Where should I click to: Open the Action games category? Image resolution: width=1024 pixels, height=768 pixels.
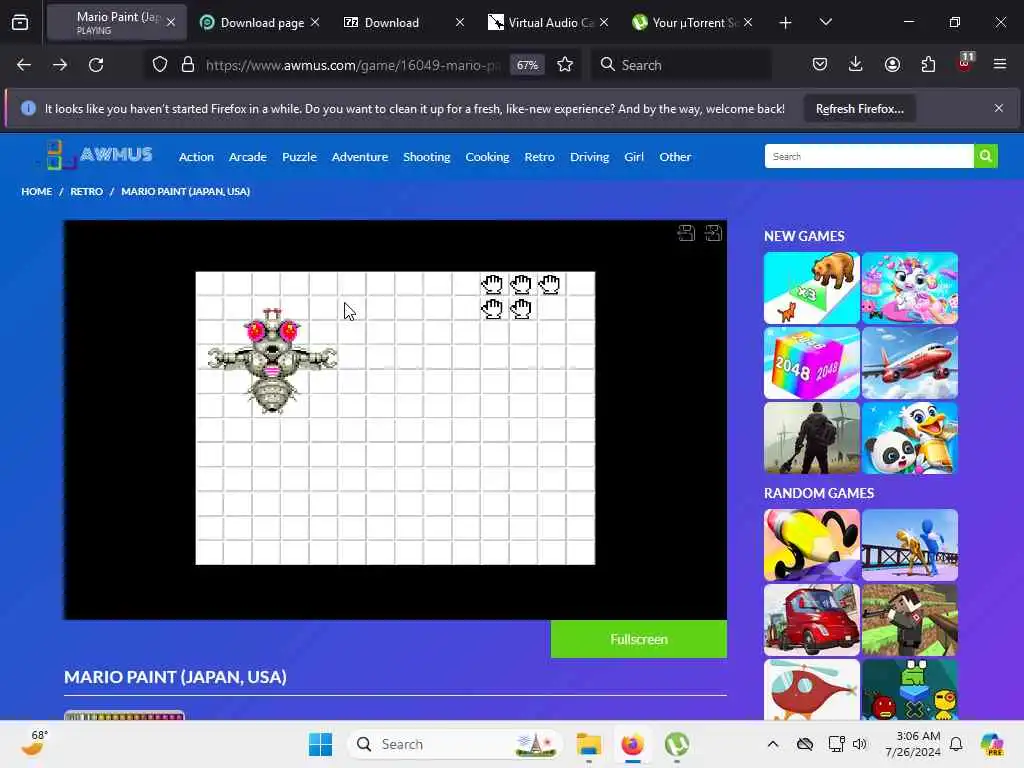tap(196, 157)
